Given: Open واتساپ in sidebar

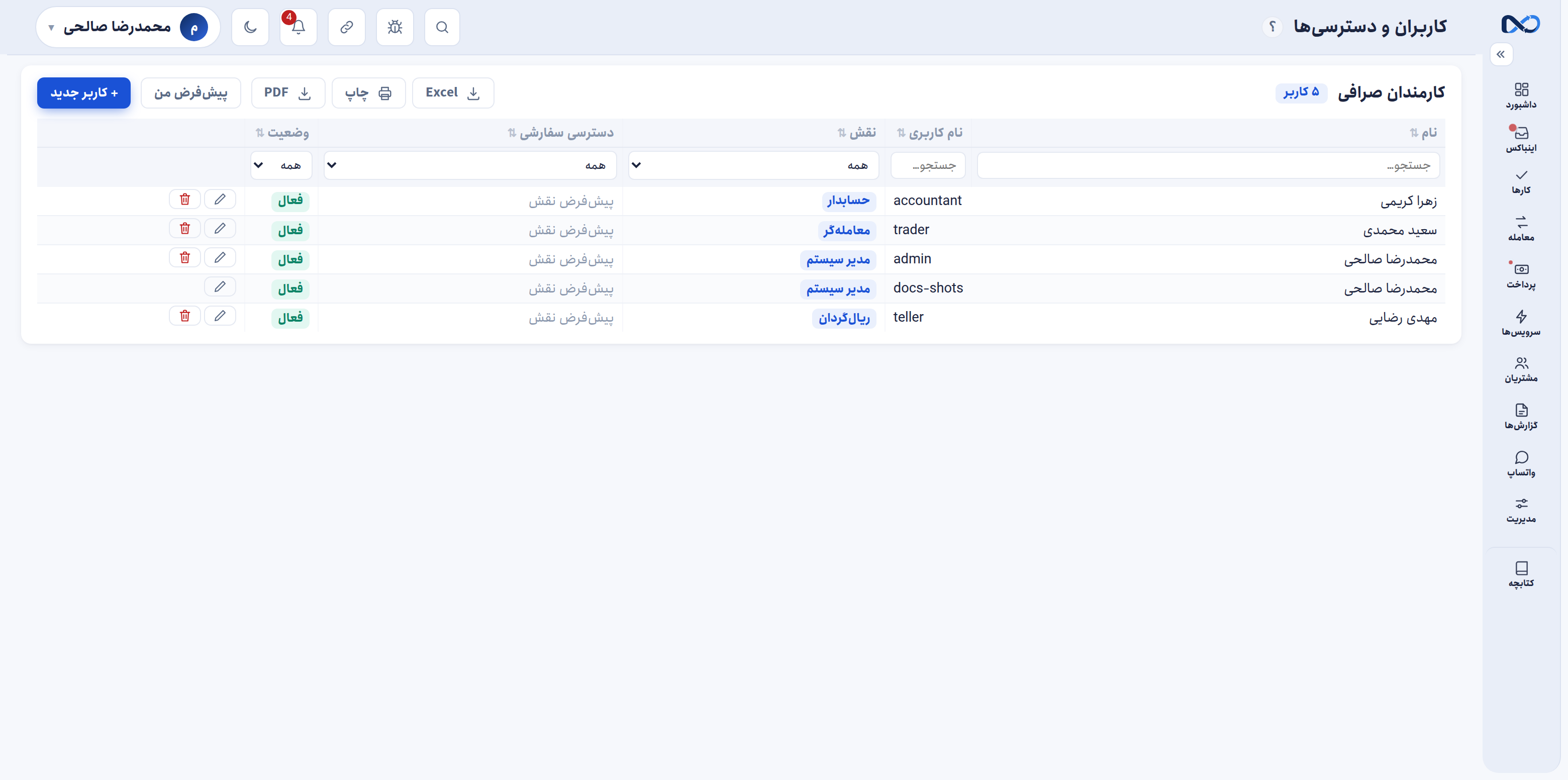Looking at the screenshot, I should coord(1521,463).
